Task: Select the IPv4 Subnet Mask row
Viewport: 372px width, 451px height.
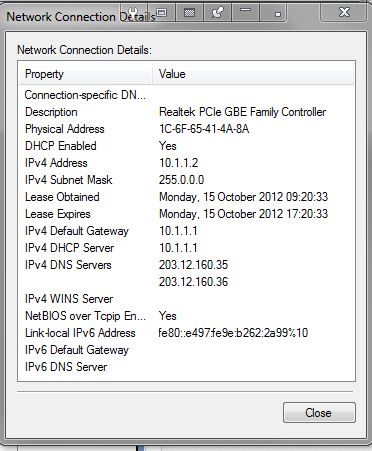Action: (x=186, y=180)
